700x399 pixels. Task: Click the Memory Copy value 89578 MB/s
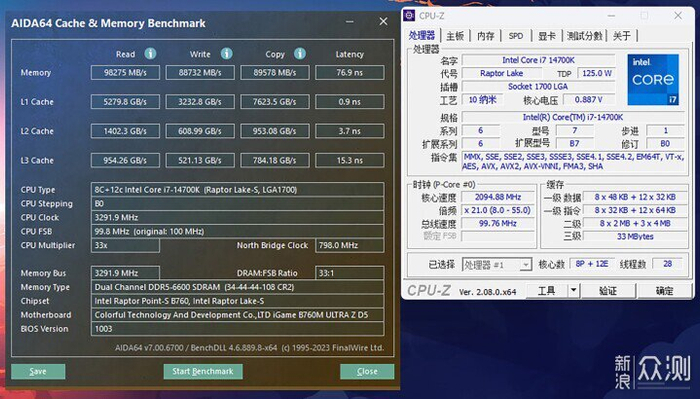(x=275, y=72)
